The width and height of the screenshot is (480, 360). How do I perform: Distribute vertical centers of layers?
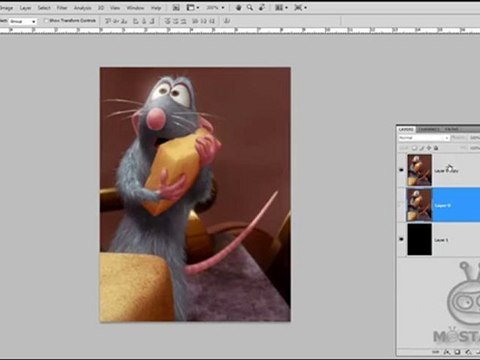[176, 21]
